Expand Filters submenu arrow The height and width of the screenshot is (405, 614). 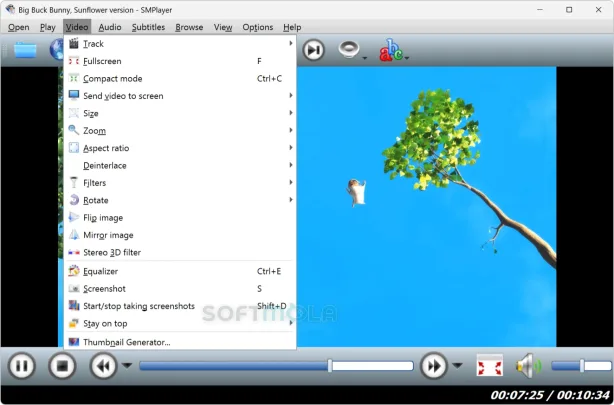click(291, 182)
